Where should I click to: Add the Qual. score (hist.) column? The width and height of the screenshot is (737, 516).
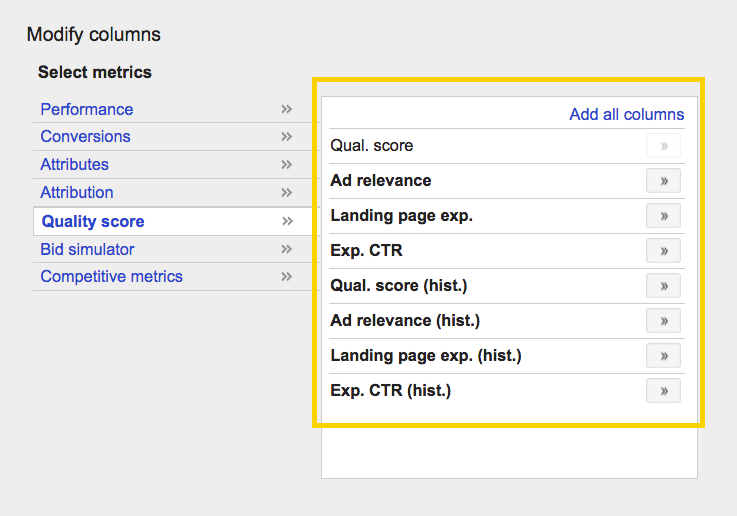[x=663, y=286]
